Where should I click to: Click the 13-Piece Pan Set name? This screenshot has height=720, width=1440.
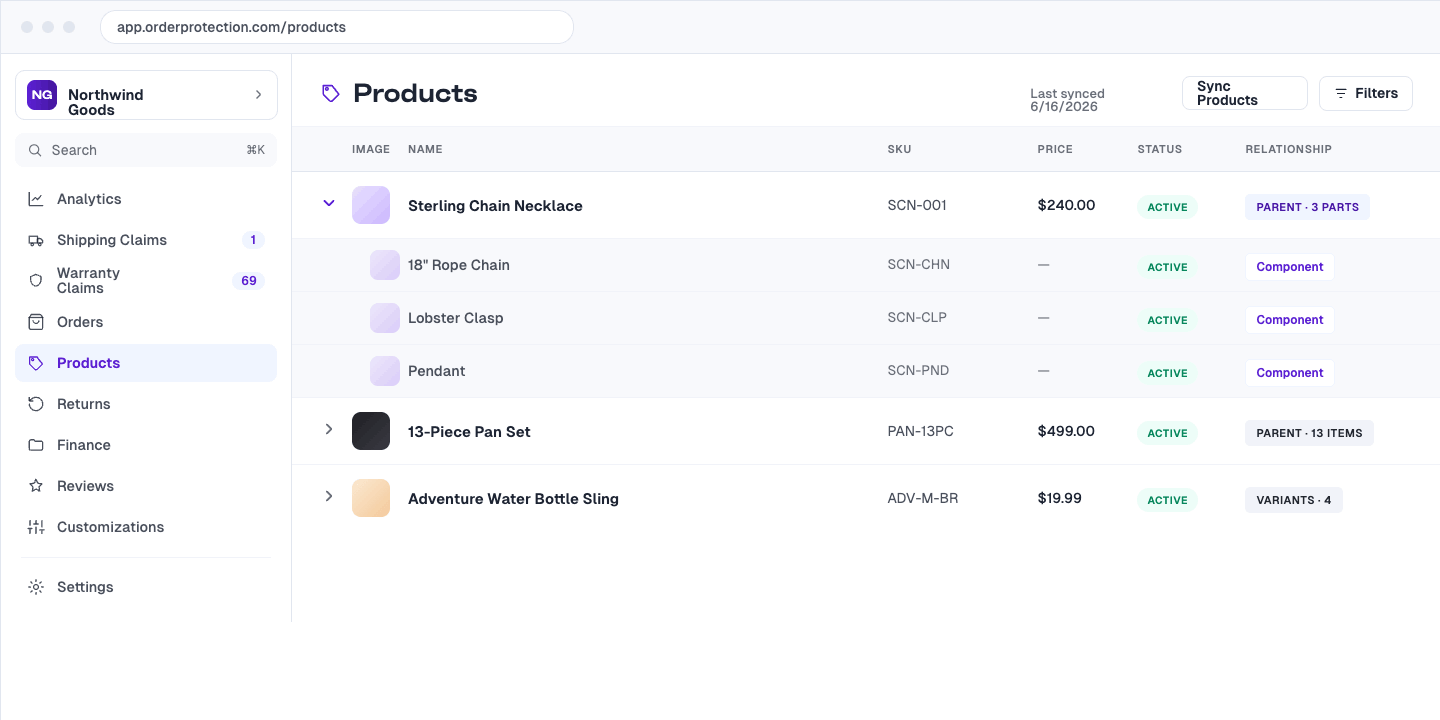point(469,432)
